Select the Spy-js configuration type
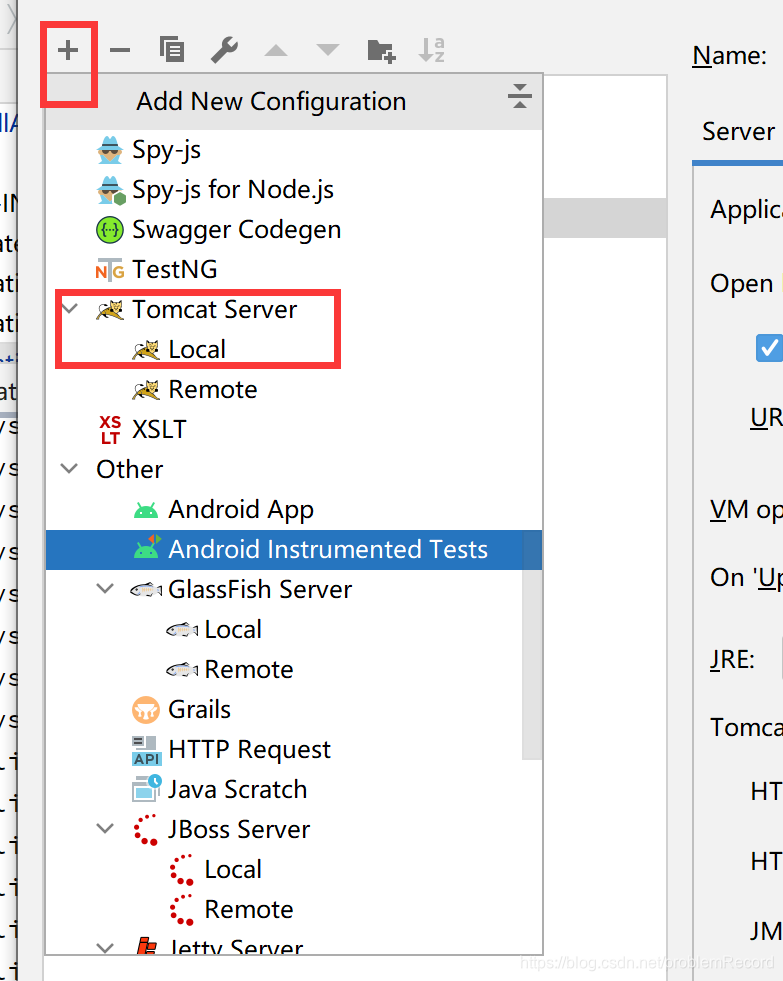 point(294,150)
